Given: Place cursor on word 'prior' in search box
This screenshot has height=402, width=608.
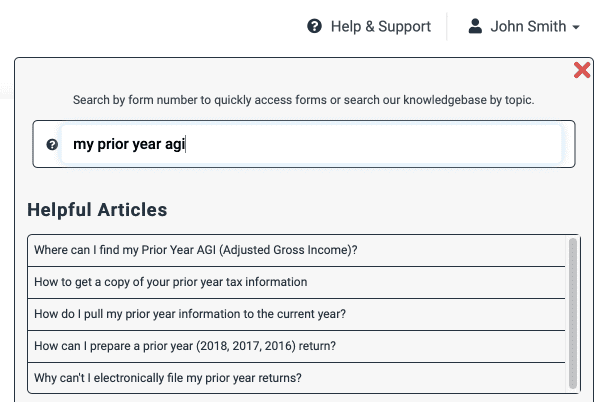Looking at the screenshot, I should pos(113,144).
